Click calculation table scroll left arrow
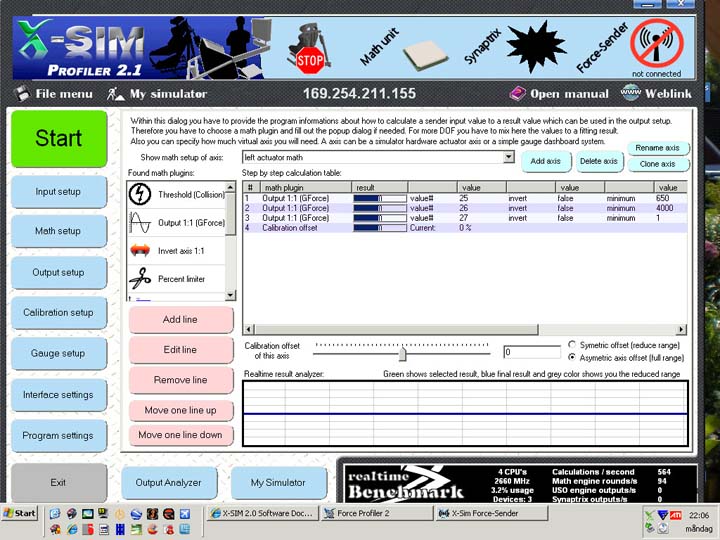This screenshot has height=540, width=720. (248, 329)
